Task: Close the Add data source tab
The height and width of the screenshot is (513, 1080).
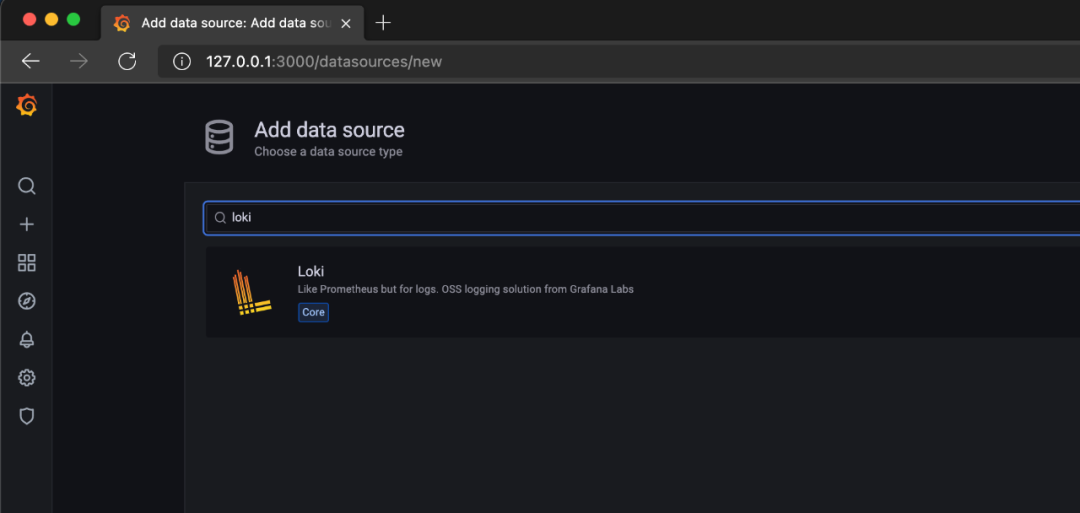Action: 346,23
